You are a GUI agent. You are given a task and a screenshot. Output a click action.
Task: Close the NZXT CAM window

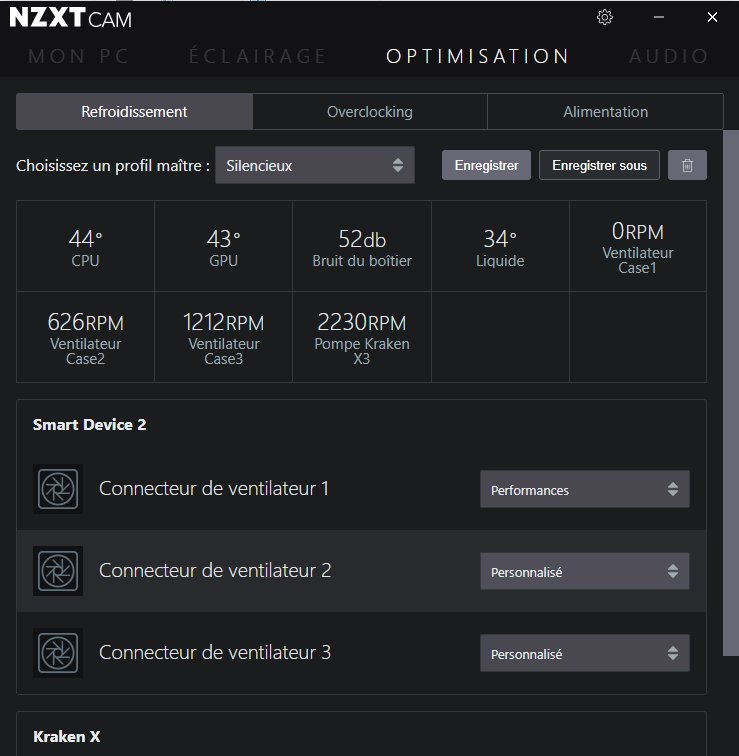coord(712,17)
